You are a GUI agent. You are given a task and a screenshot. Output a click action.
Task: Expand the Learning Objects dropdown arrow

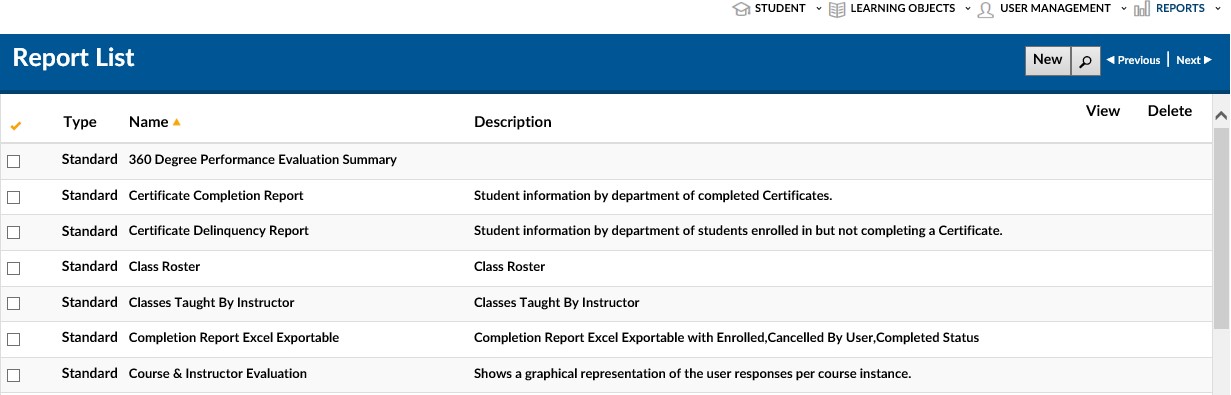tap(967, 9)
